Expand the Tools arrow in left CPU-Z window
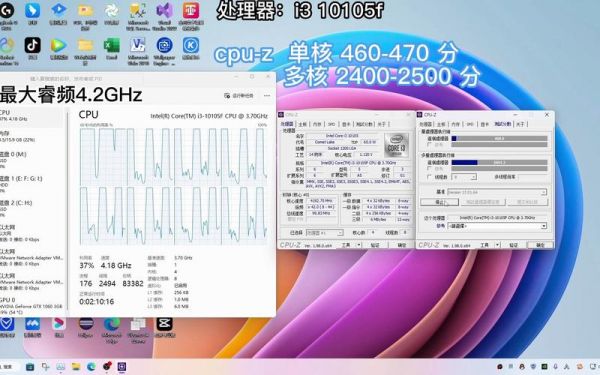The width and height of the screenshot is (600, 375). click(359, 245)
